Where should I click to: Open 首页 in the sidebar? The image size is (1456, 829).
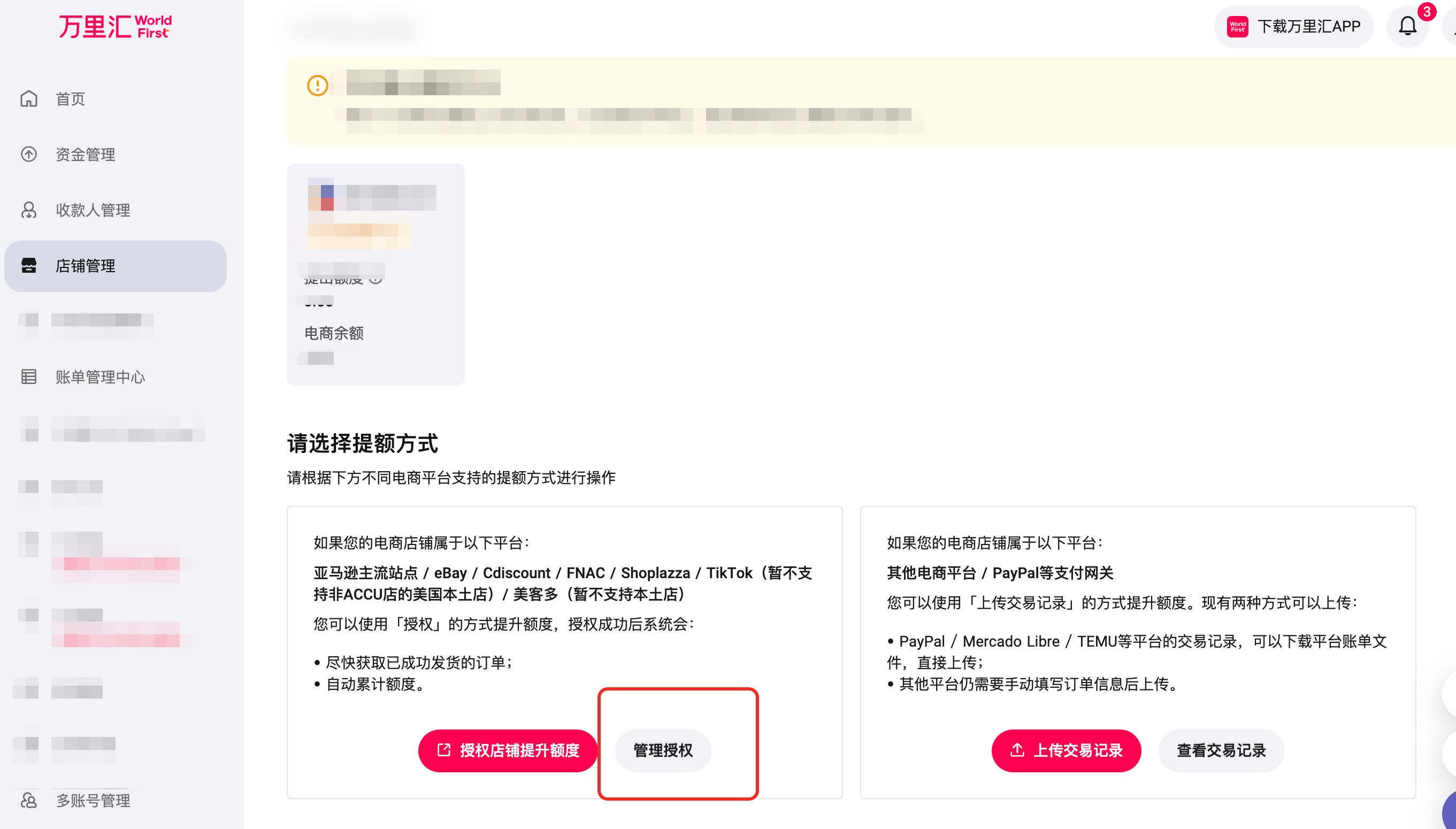coord(70,99)
